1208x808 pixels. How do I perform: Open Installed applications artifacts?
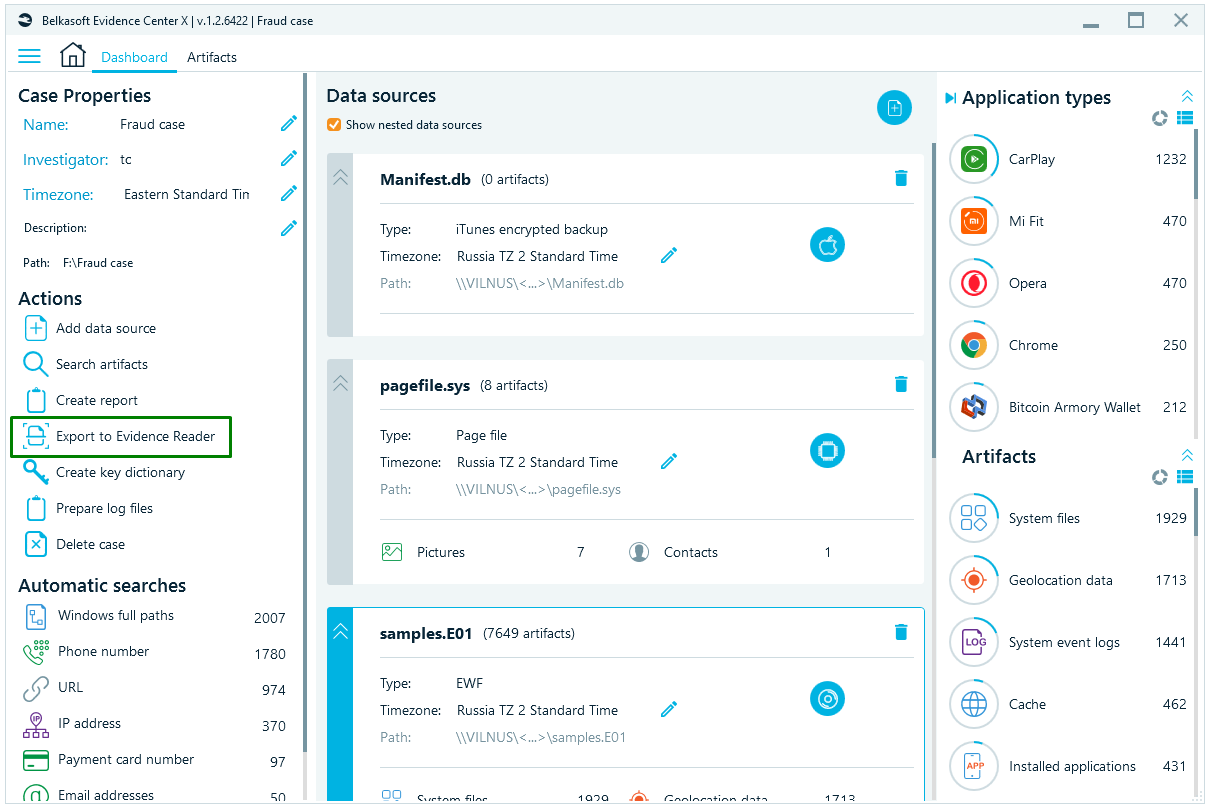(x=1068, y=766)
